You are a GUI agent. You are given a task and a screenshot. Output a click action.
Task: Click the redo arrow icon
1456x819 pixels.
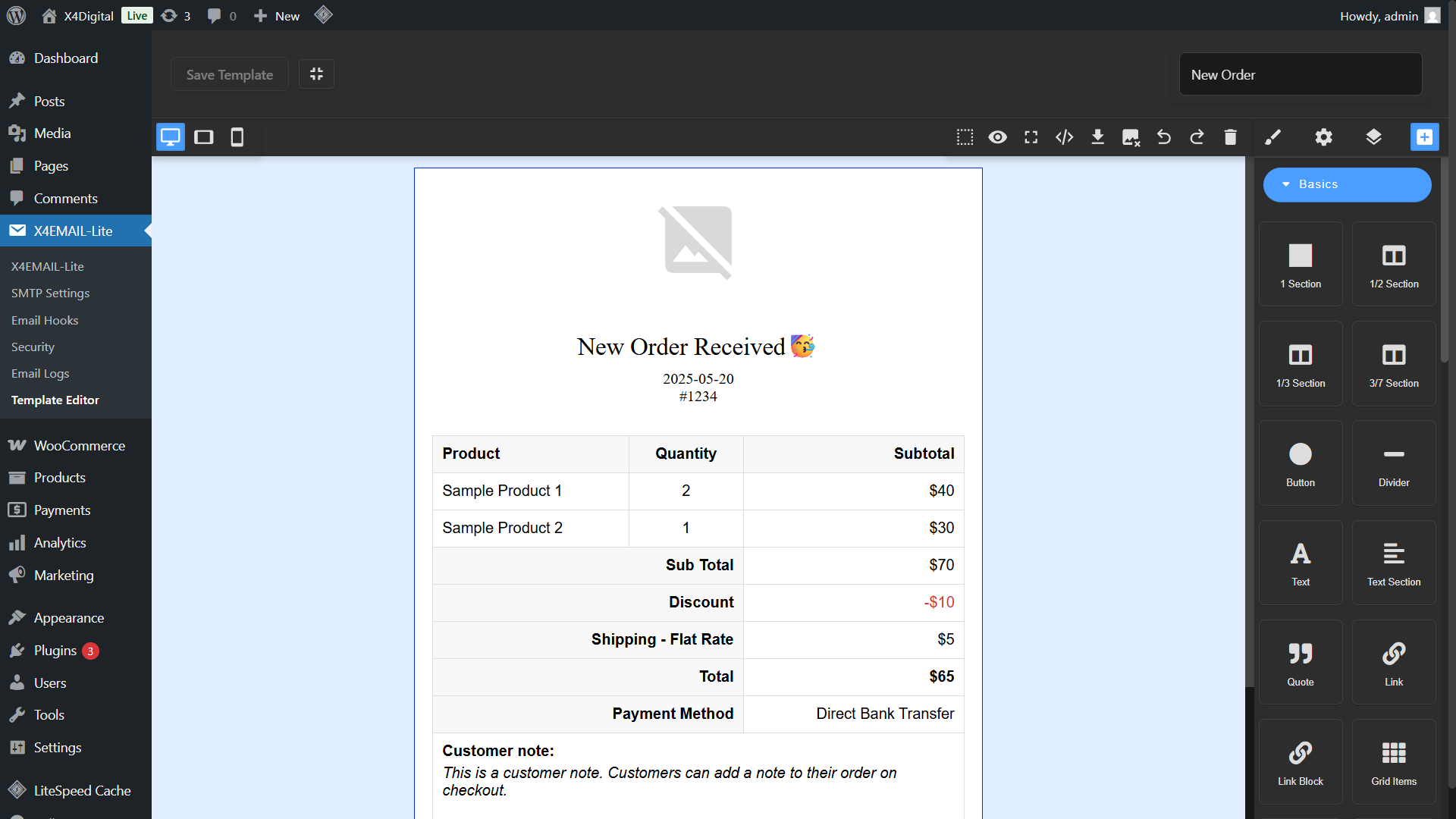(1197, 137)
